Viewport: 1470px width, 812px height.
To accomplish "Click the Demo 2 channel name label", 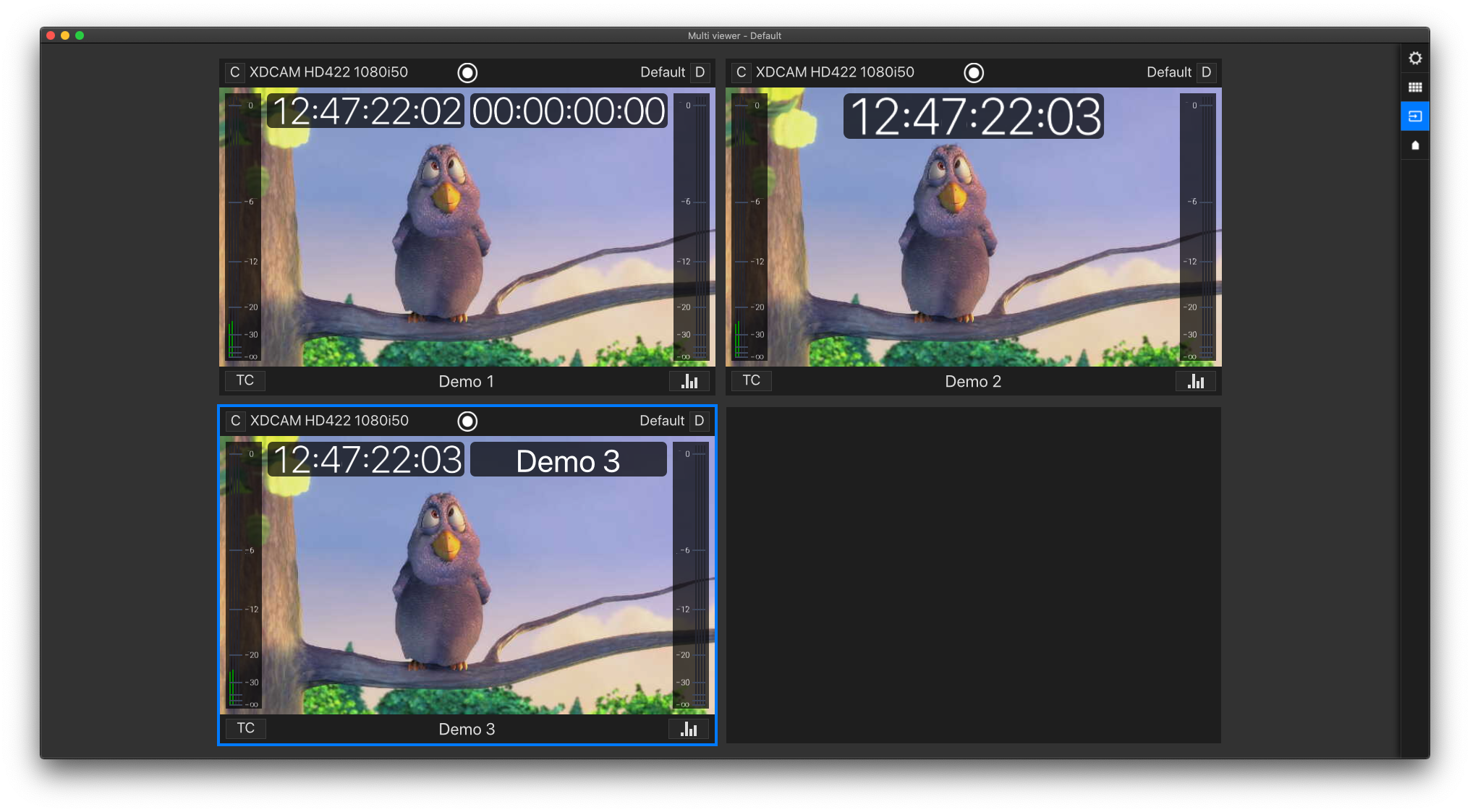I will coord(973,382).
